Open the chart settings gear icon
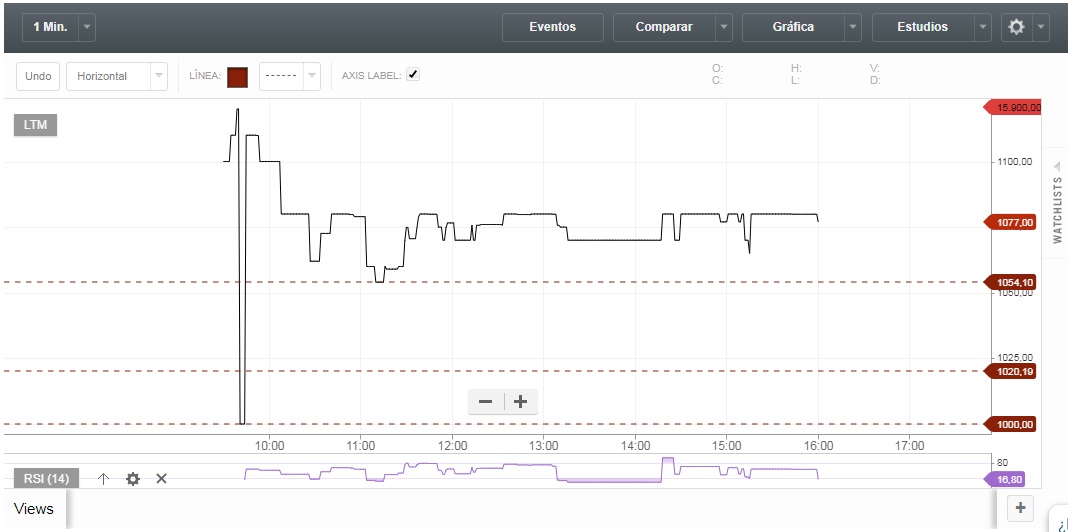Viewport: 1068px width, 532px height. (x=1016, y=27)
